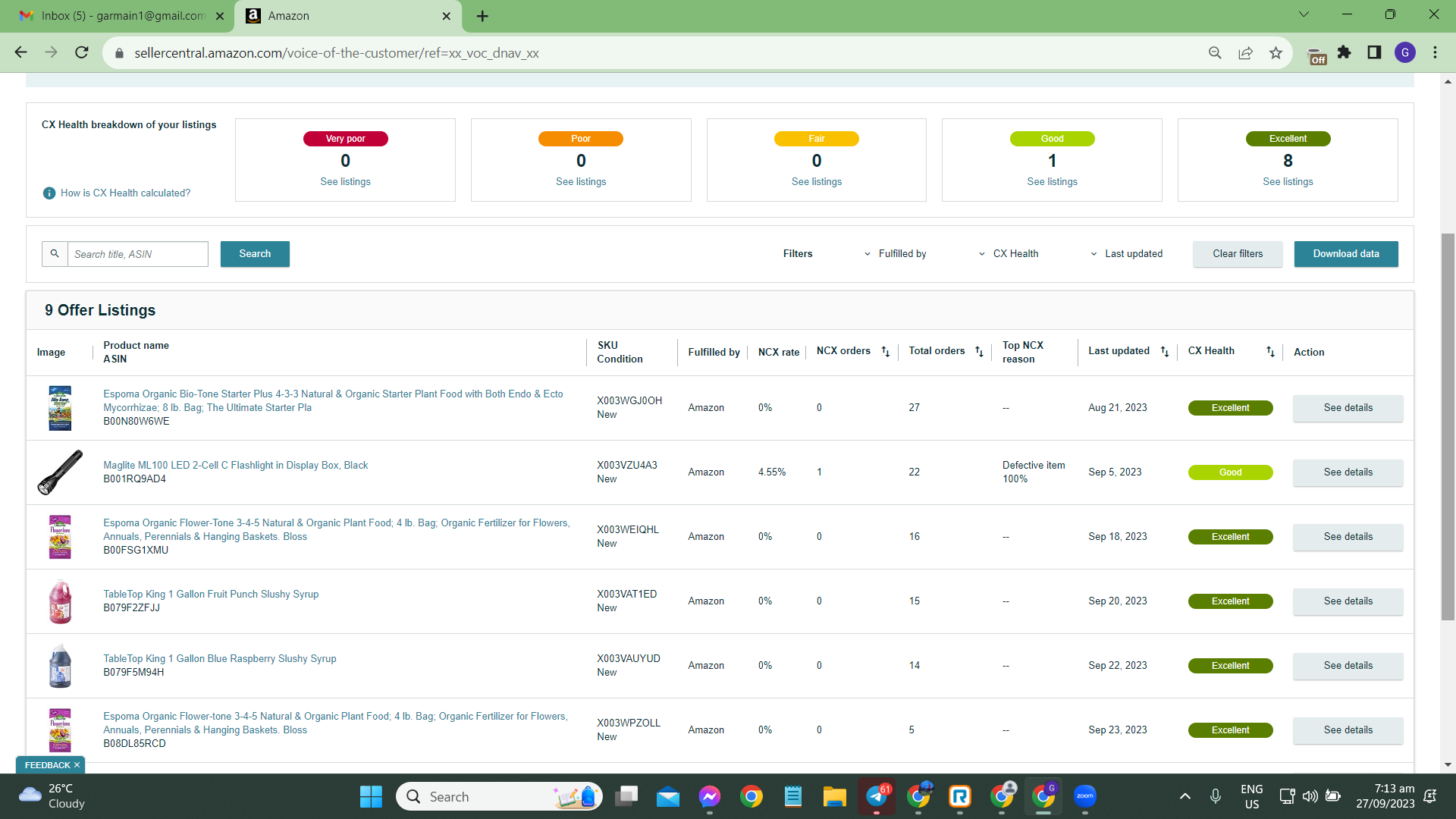1456x819 pixels.
Task: Bookmark this page with the star icon
Action: (x=1276, y=53)
